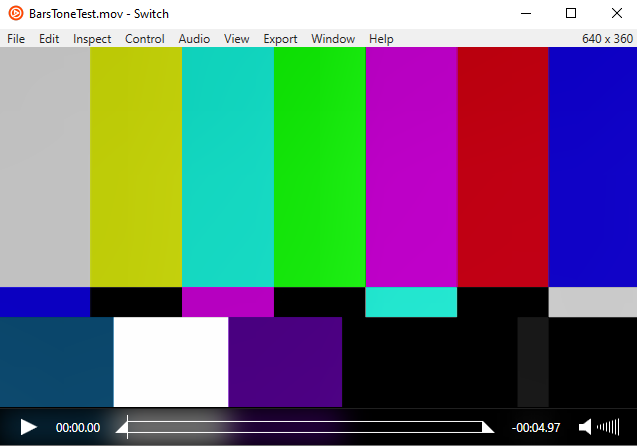Mute audio with the speaker icon
The width and height of the screenshot is (637, 446).
[x=585, y=427]
